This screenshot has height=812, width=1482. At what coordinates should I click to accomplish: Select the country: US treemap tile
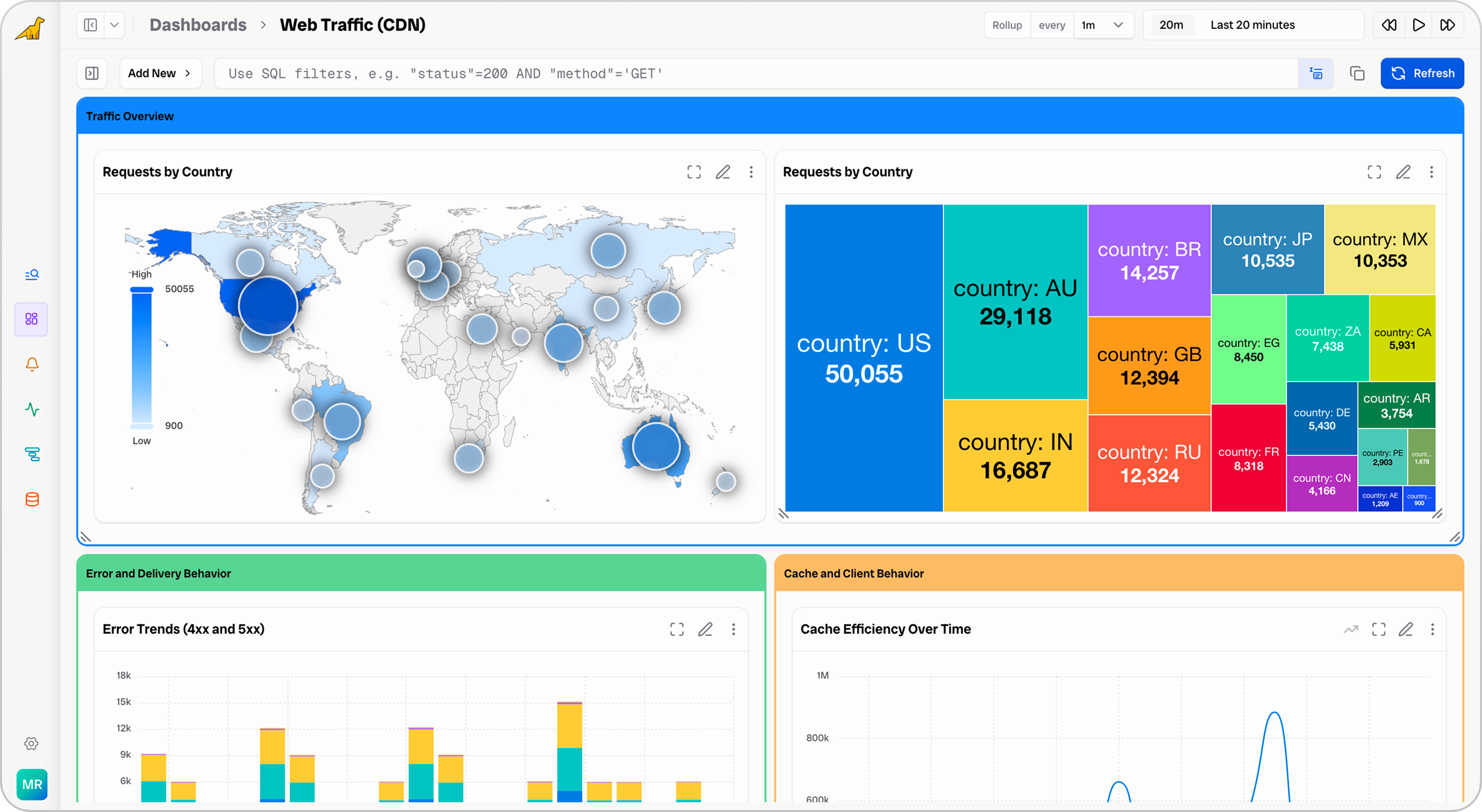pos(864,358)
